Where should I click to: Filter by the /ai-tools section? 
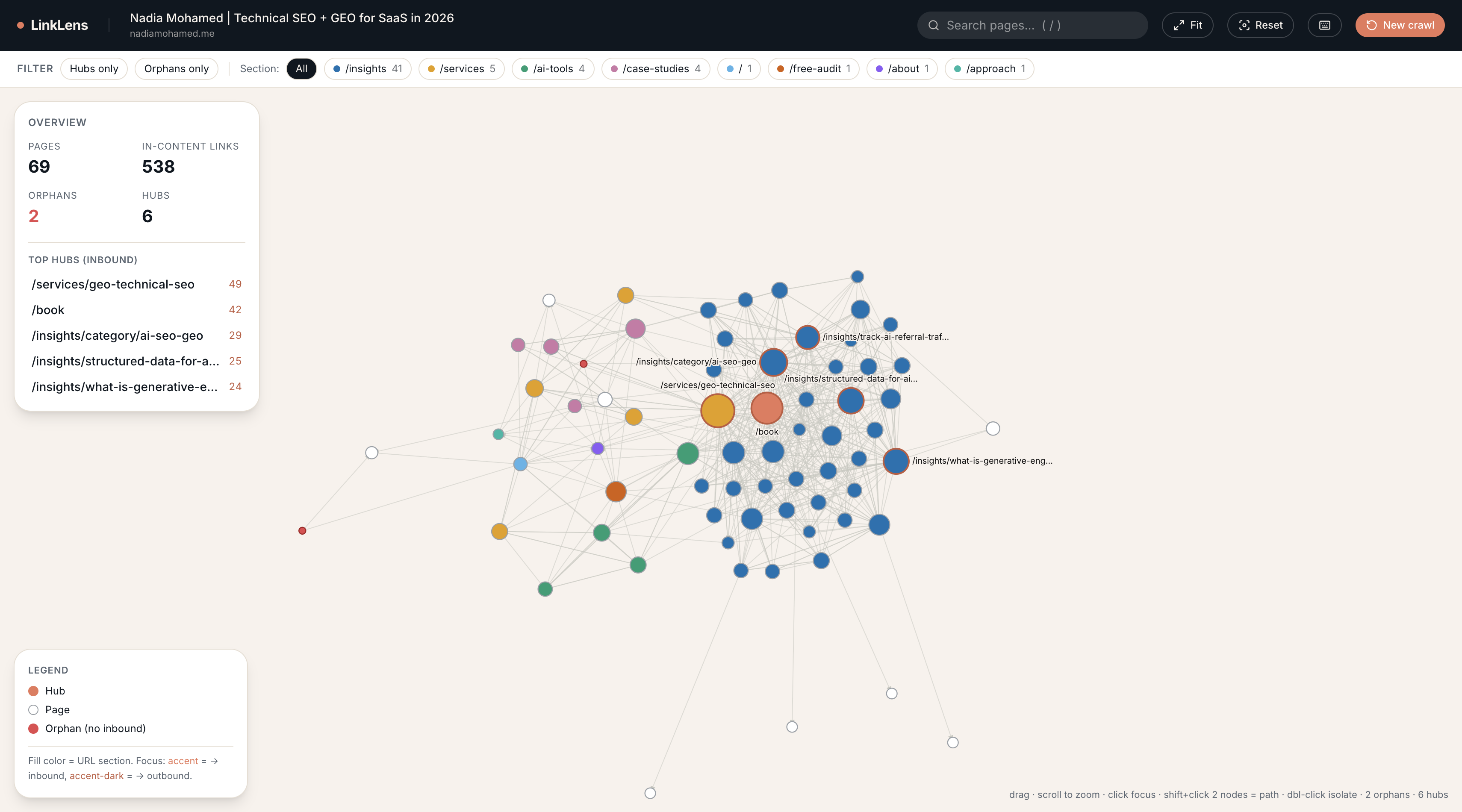pos(553,69)
